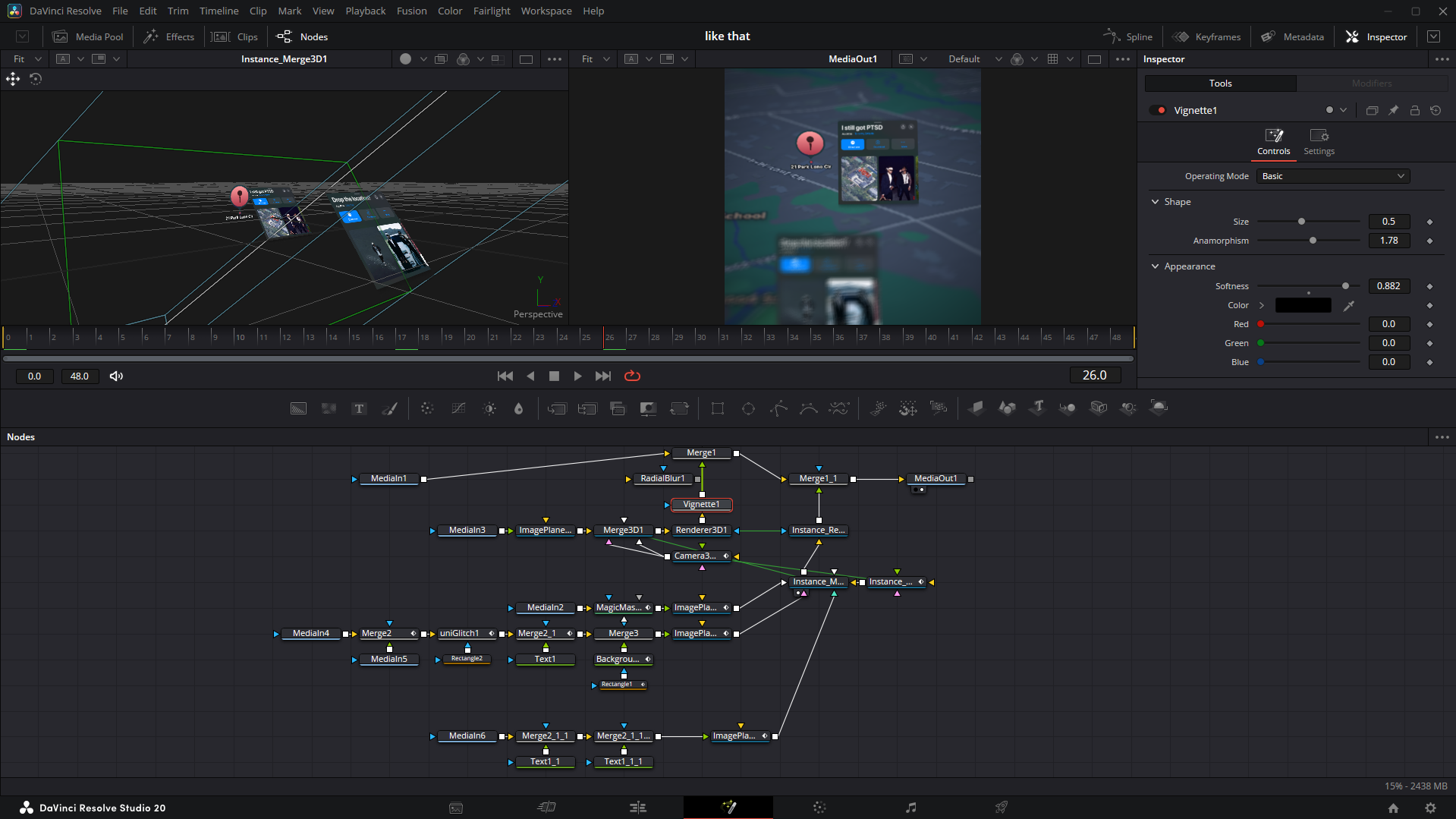Toggle the Softness keyframe diamond
The height and width of the screenshot is (819, 1456).
click(1429, 286)
